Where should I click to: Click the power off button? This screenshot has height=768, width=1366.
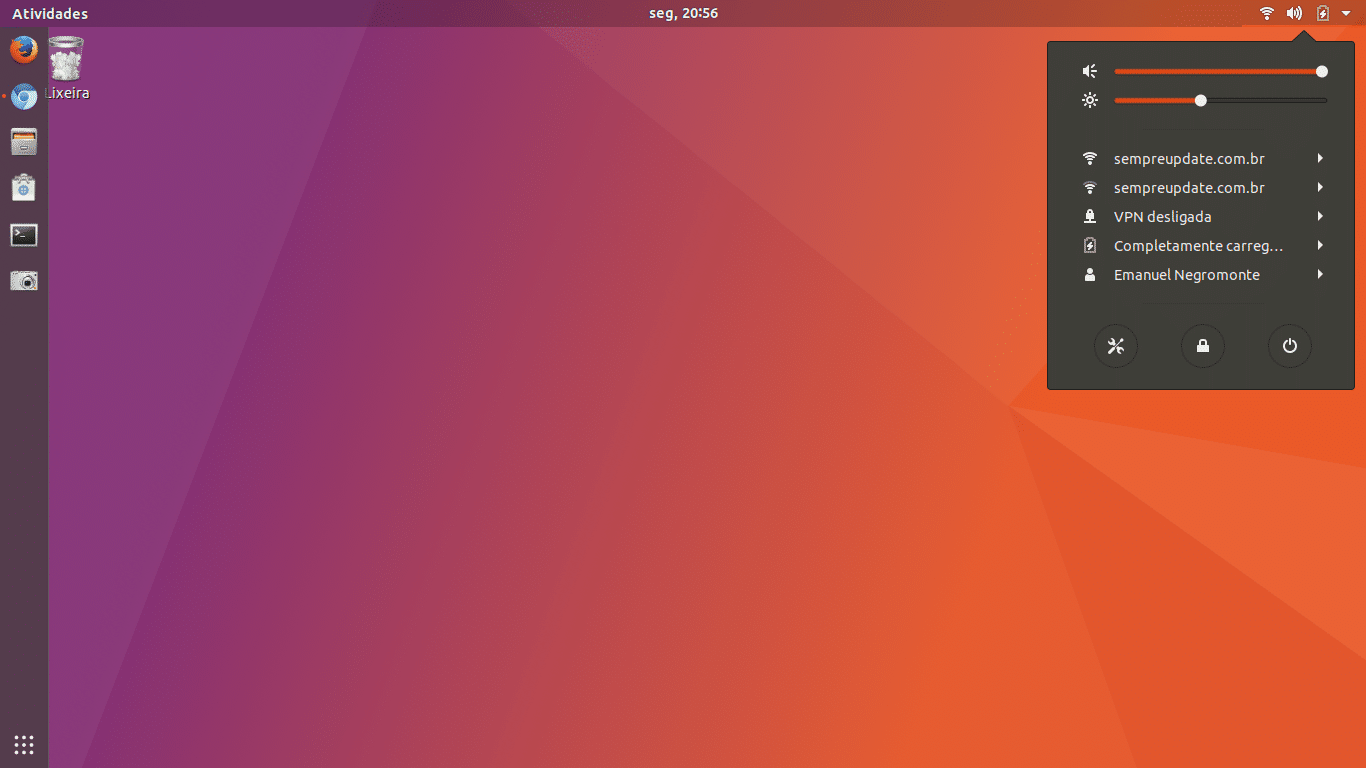pyautogui.click(x=1290, y=346)
